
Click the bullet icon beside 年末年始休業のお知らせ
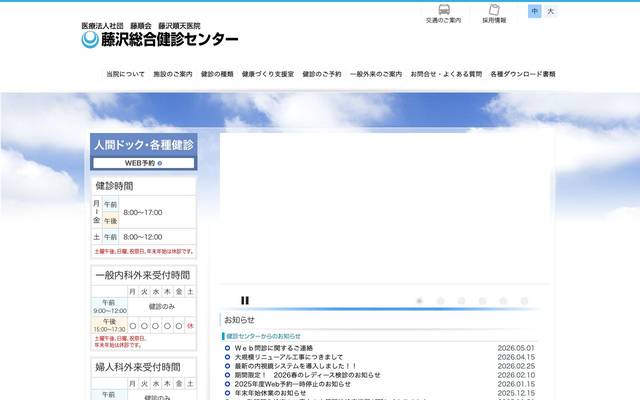point(227,393)
